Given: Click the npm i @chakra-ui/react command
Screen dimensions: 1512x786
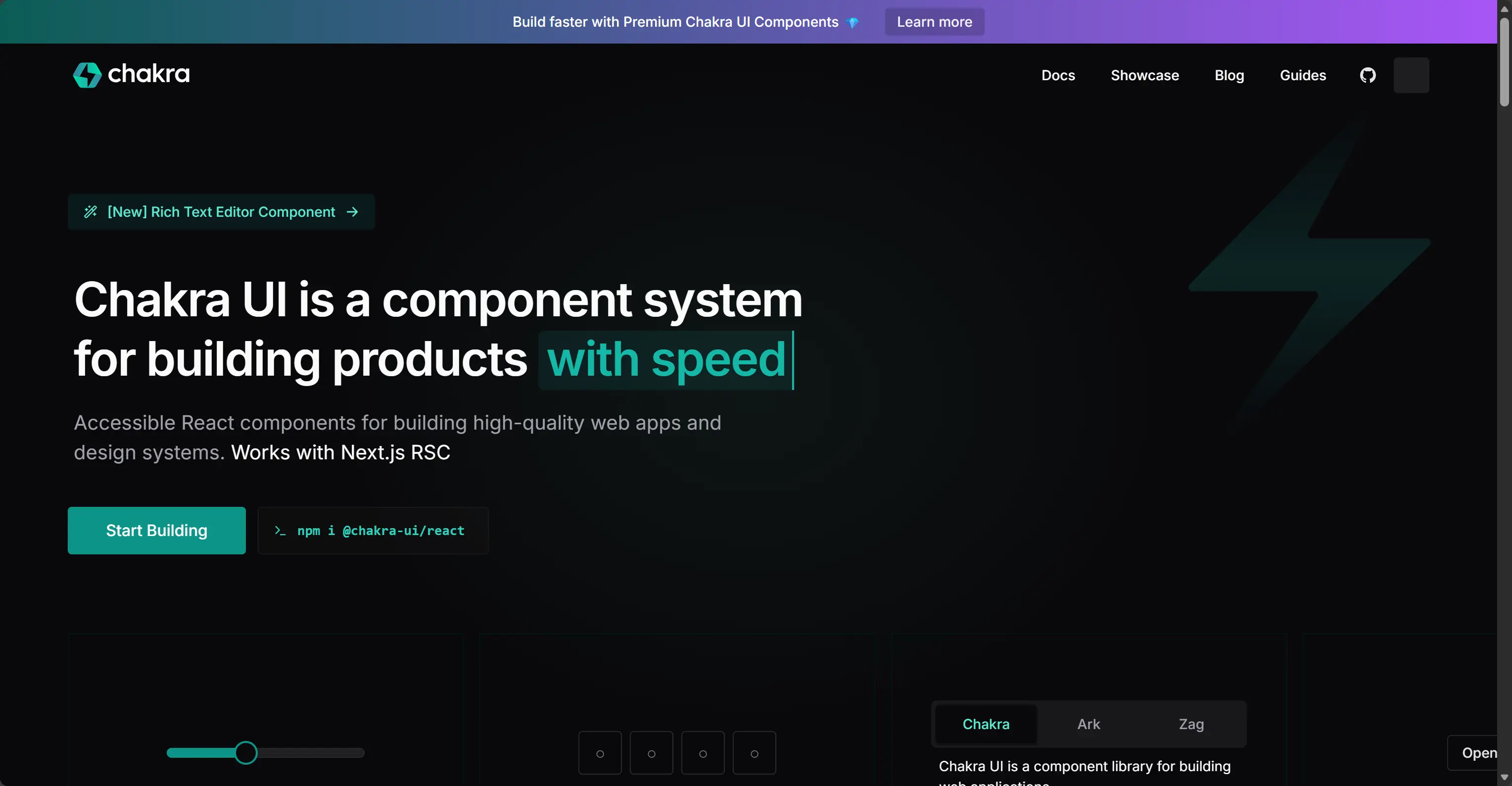Looking at the screenshot, I should coord(380,530).
